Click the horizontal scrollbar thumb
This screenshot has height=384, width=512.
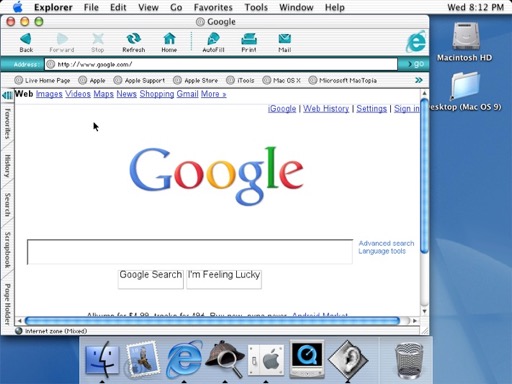point(213,321)
